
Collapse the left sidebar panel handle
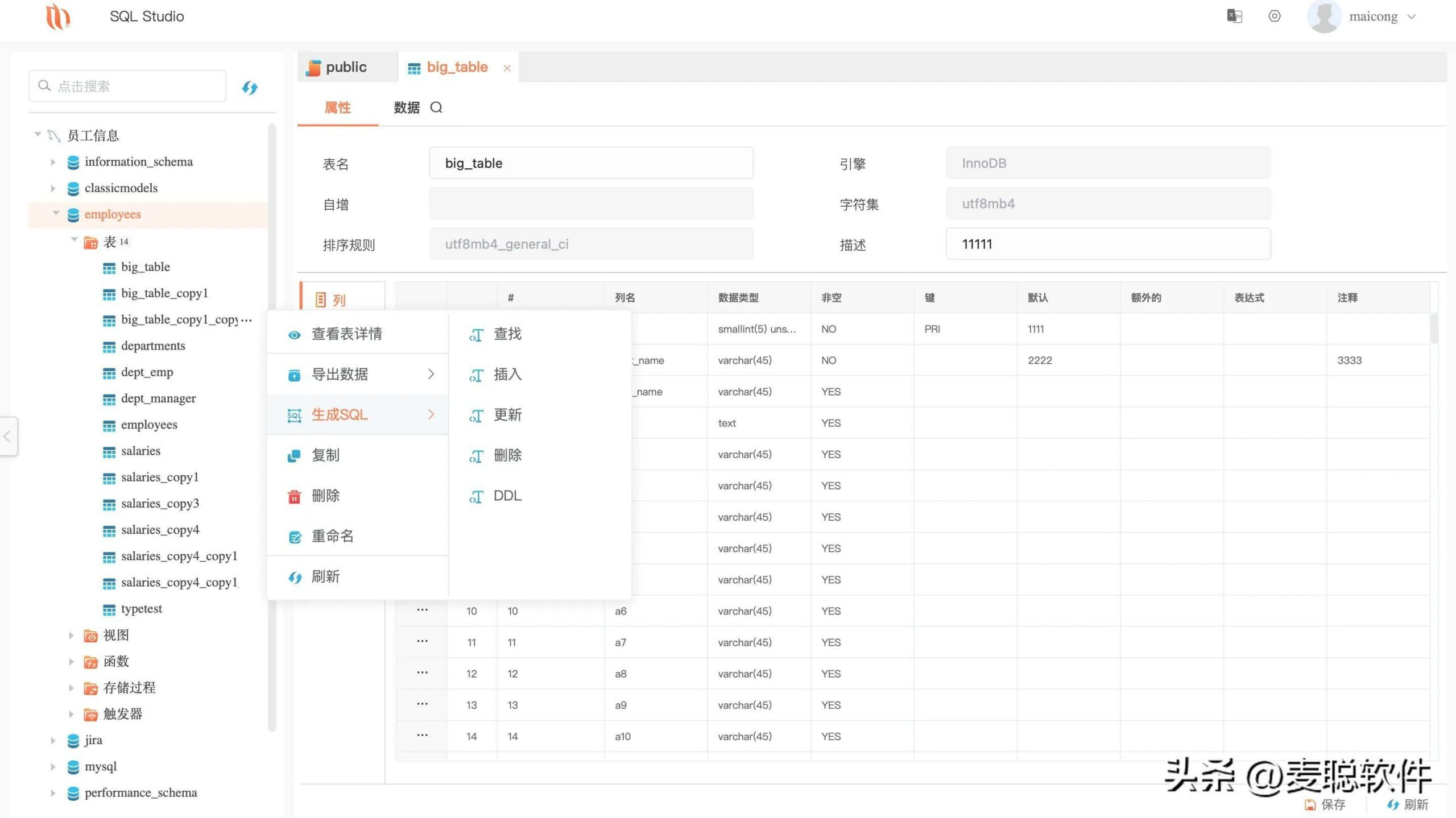tap(8, 437)
